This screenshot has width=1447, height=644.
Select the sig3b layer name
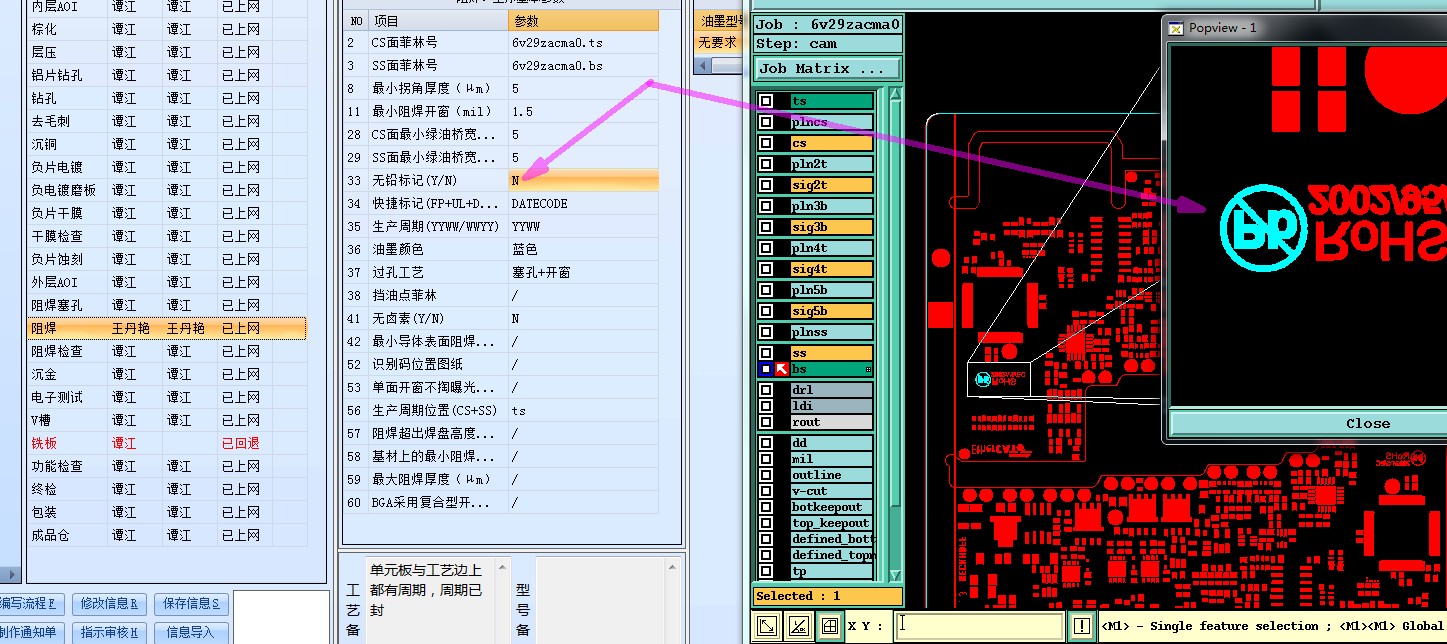pyautogui.click(x=831, y=227)
